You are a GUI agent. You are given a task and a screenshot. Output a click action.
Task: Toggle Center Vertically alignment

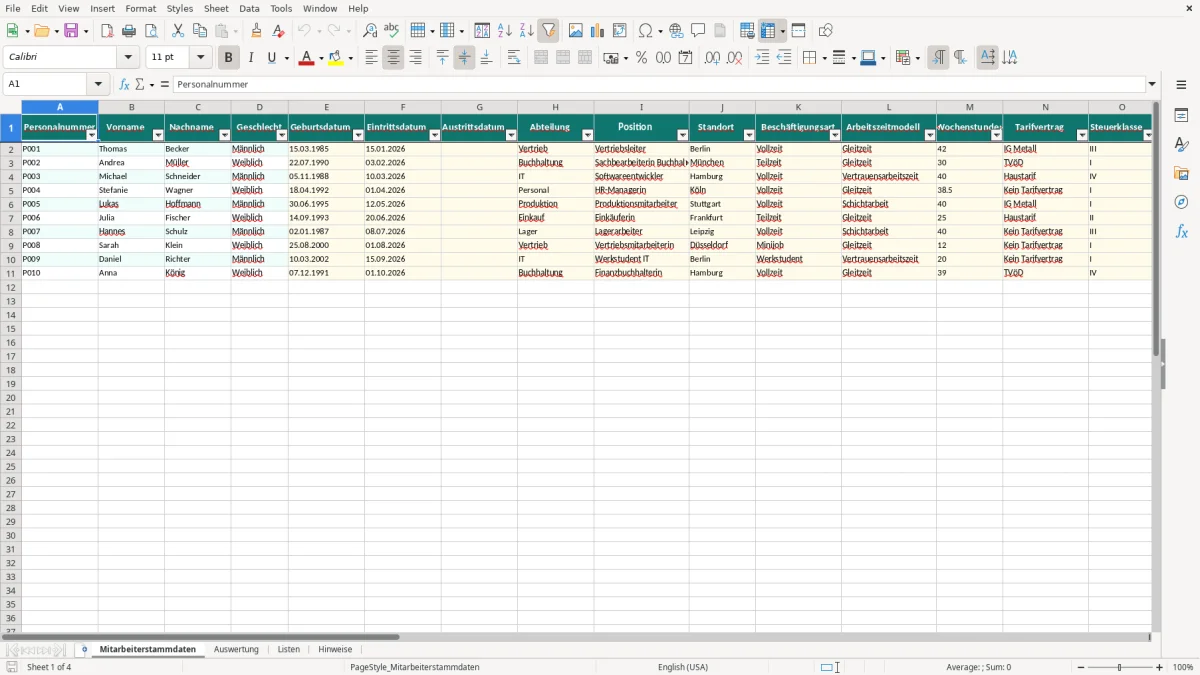[x=464, y=58]
